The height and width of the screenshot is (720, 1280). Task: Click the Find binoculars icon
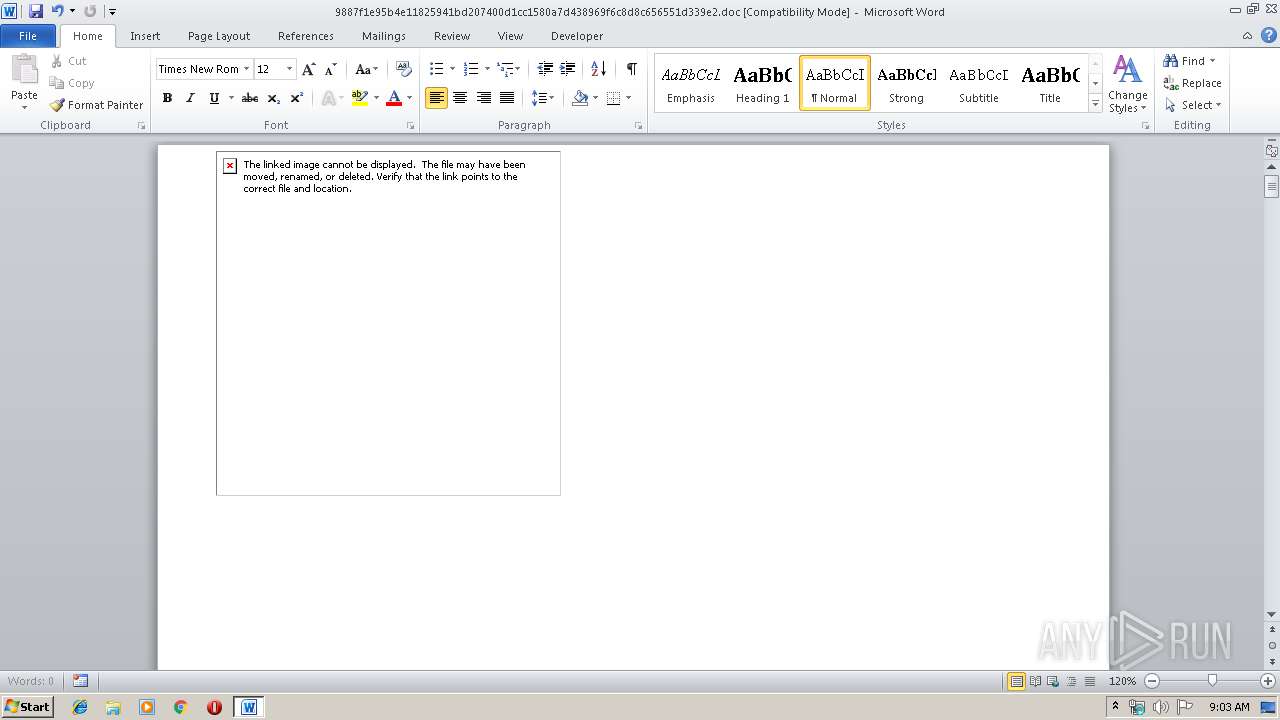coord(1170,61)
